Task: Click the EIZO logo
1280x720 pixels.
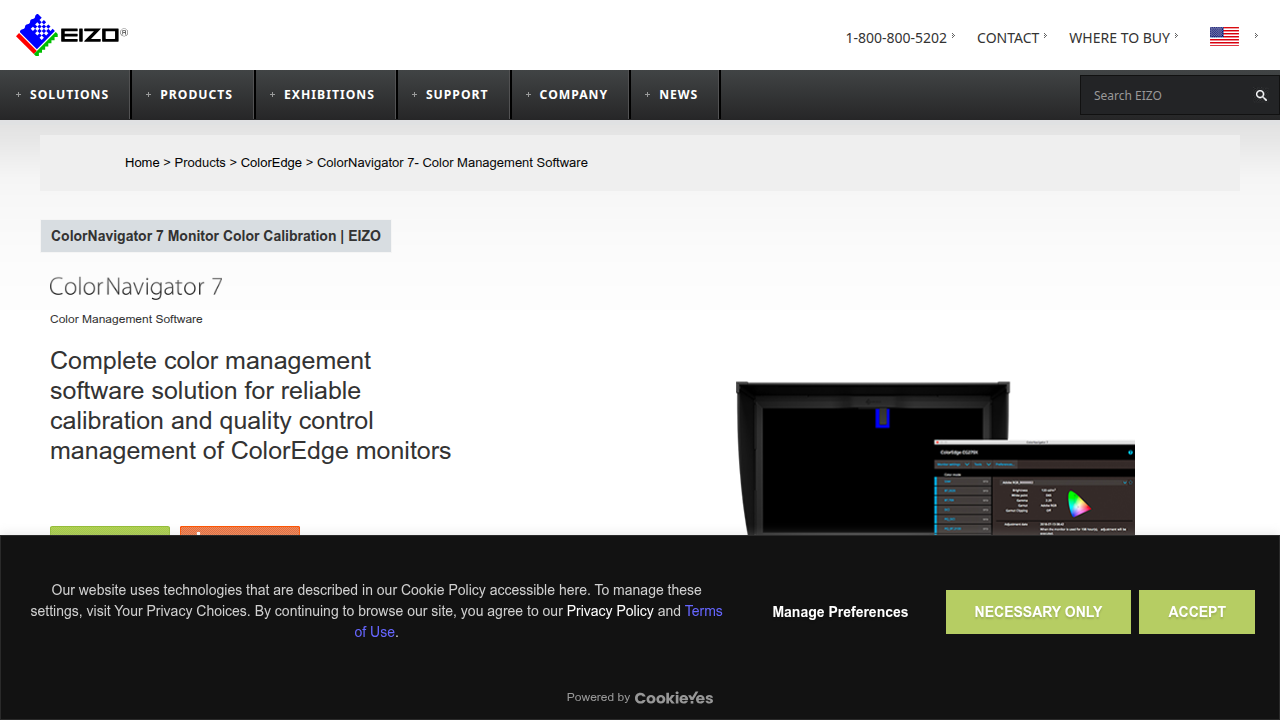Action: pos(72,35)
